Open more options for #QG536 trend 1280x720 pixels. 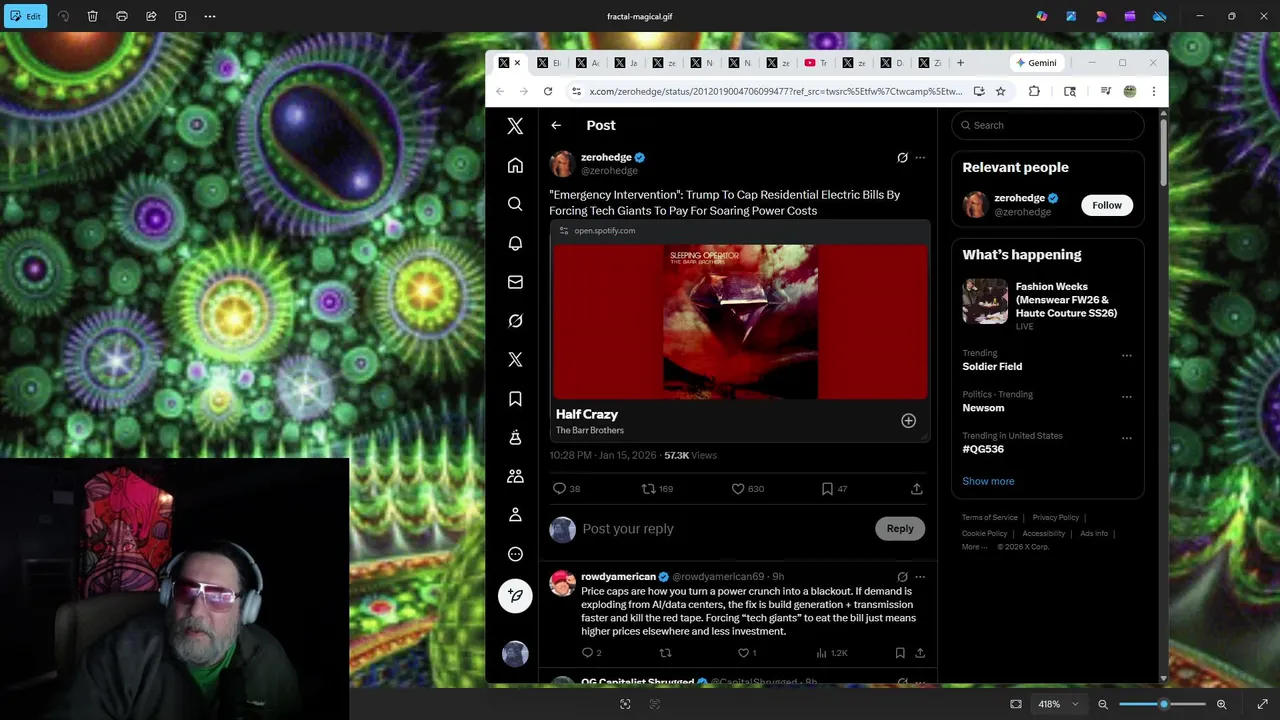point(1126,438)
